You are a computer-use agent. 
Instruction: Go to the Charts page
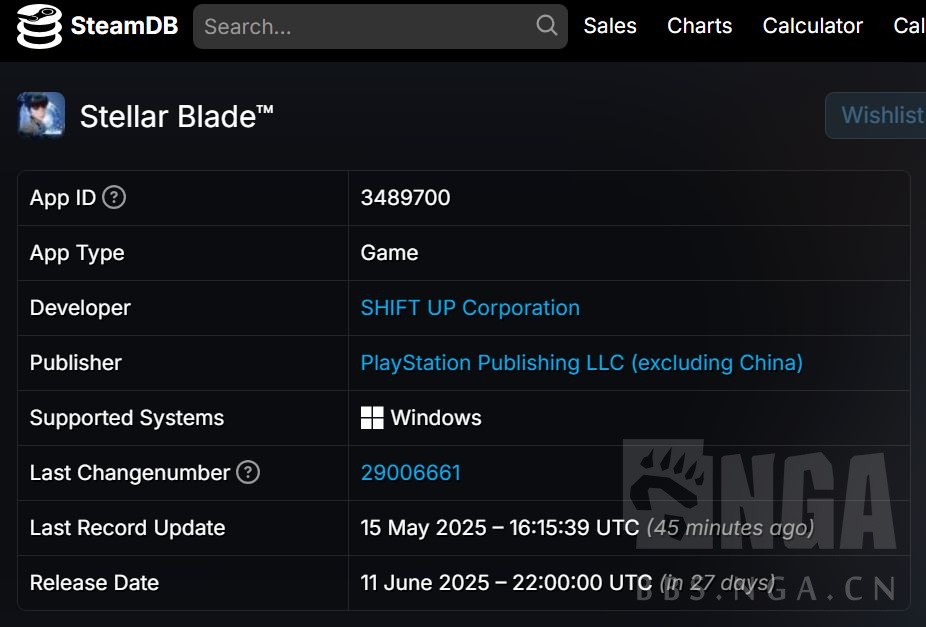[x=700, y=26]
